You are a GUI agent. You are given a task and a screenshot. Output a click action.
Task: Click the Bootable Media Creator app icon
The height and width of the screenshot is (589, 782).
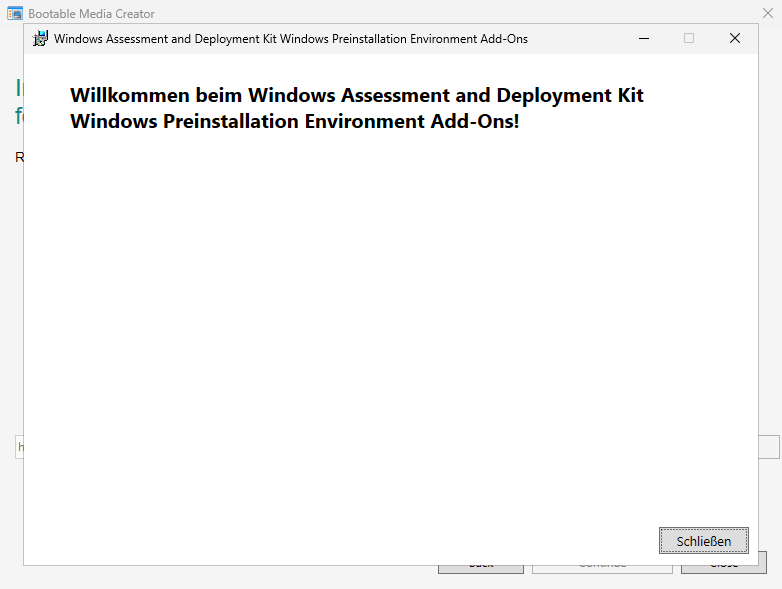[x=15, y=13]
